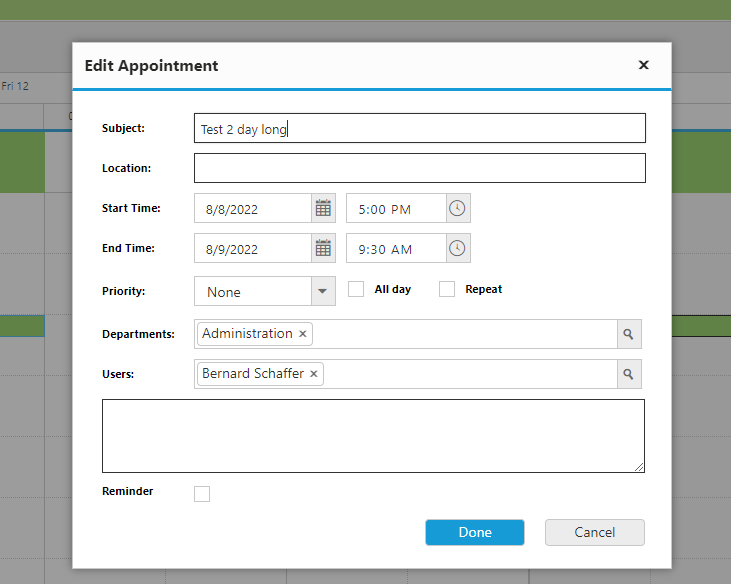Remove the Administration department tag

303,334
